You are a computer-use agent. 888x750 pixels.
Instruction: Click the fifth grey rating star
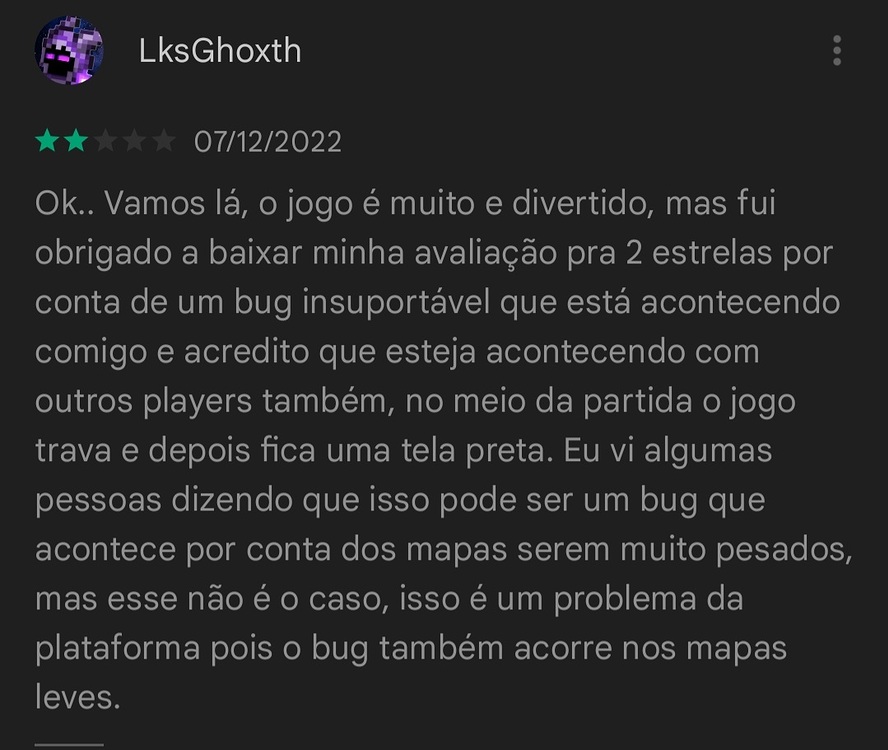coord(164,141)
